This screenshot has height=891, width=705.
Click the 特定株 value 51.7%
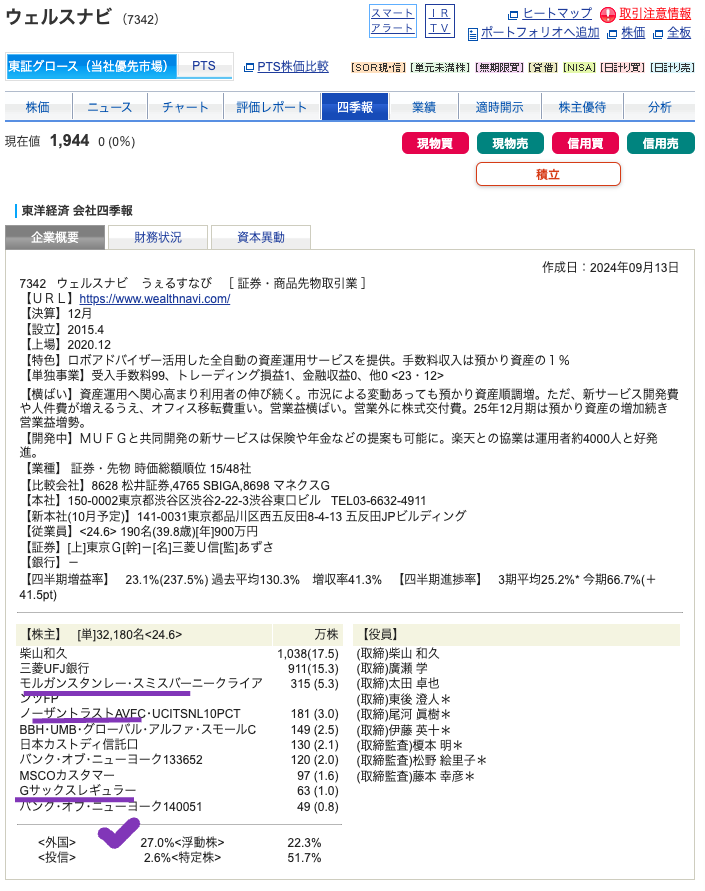coord(304,858)
